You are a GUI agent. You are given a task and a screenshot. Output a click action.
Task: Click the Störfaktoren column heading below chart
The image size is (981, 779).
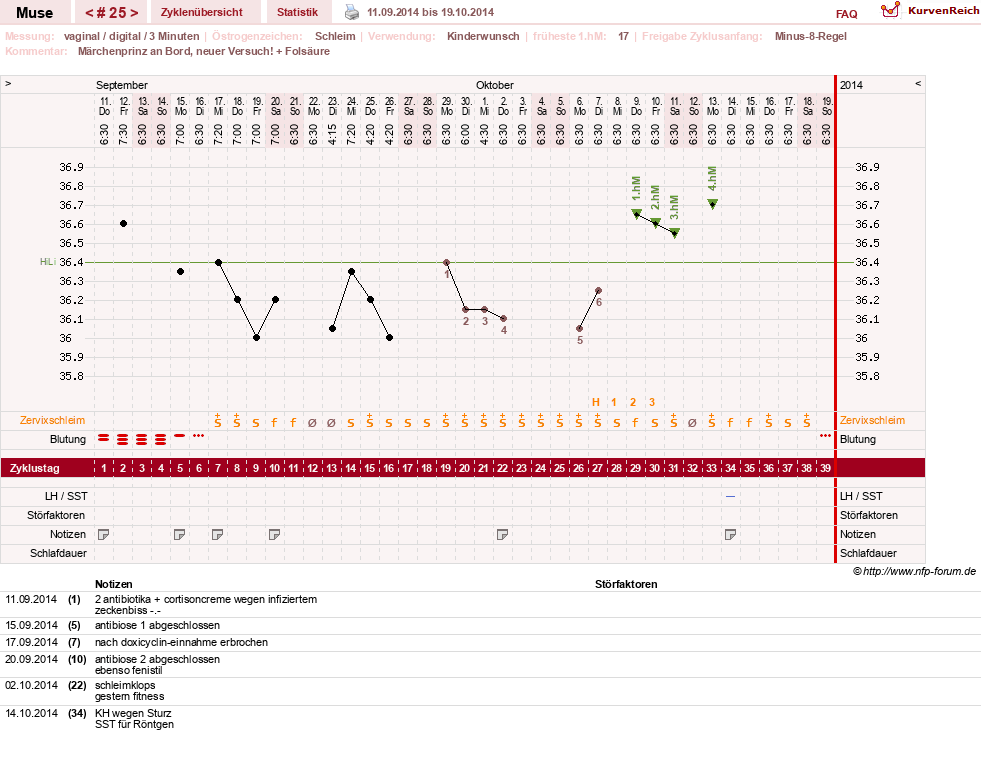pos(626,584)
